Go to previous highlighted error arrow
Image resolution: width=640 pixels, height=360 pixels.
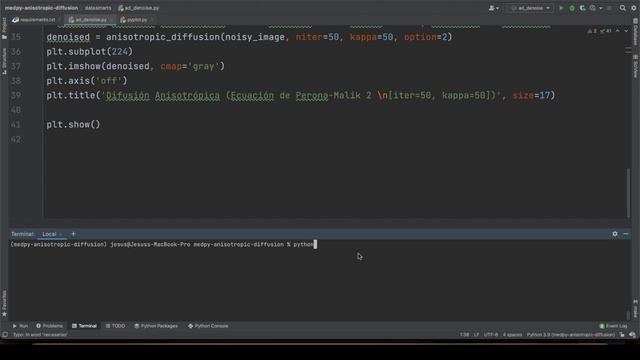click(618, 31)
